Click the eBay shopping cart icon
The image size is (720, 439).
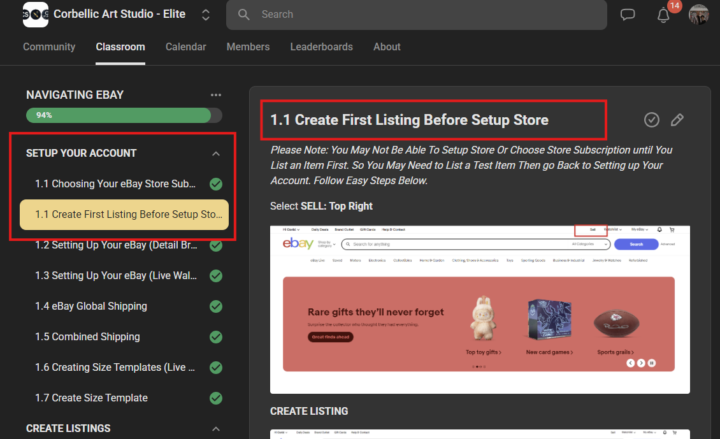672,229
